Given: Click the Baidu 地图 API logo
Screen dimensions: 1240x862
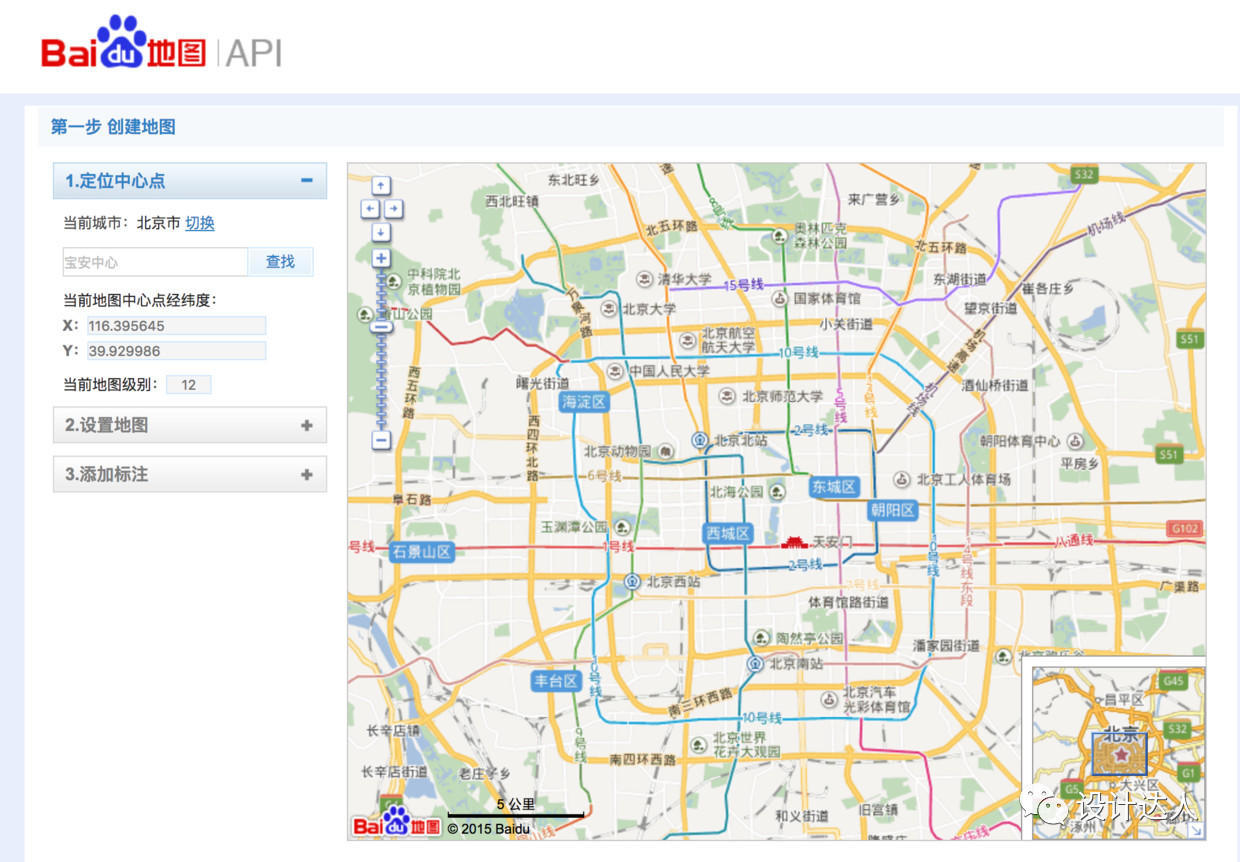Looking at the screenshot, I should click(160, 45).
